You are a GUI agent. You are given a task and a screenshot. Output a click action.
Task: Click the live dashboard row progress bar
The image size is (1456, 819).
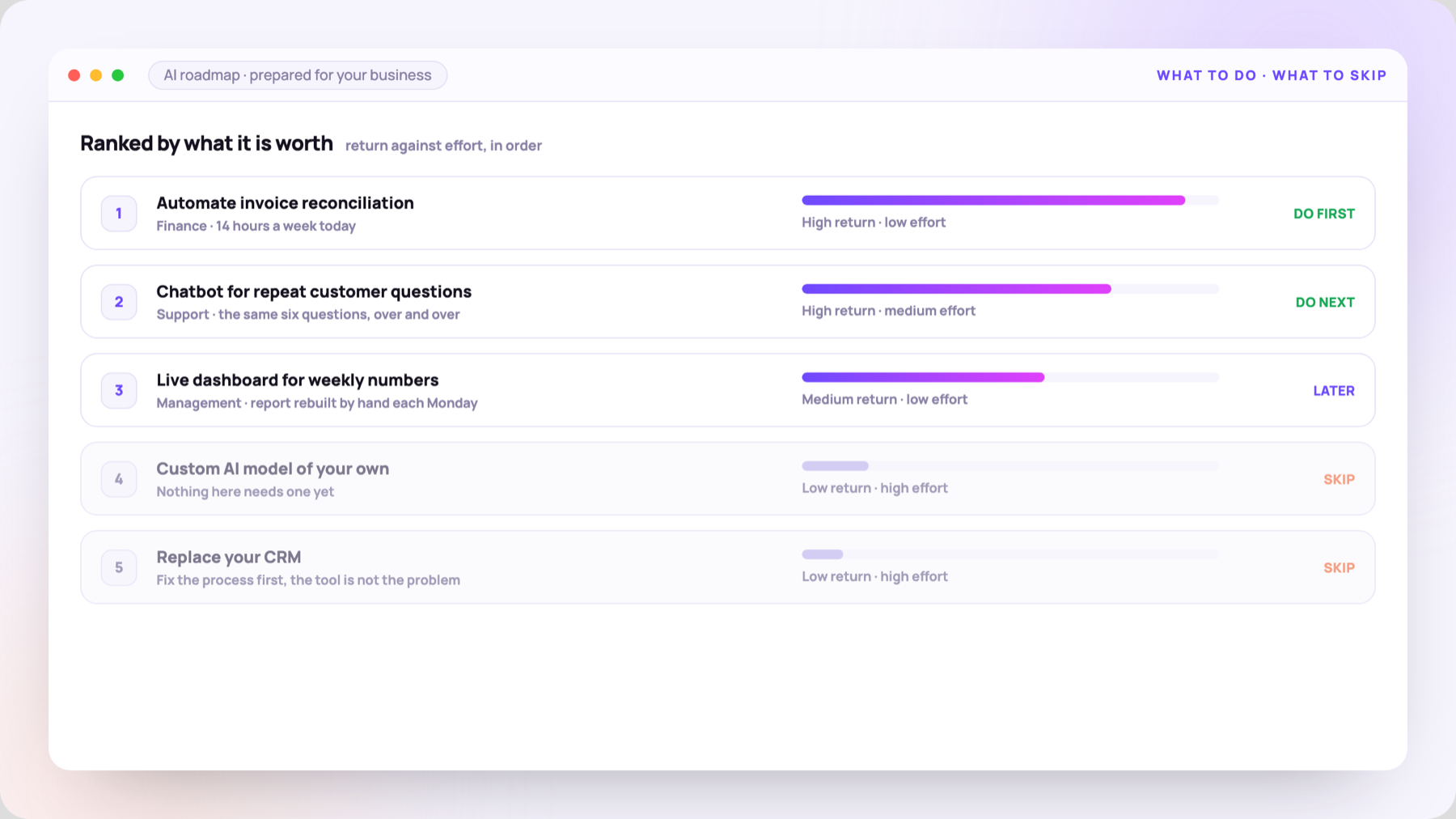point(1010,377)
